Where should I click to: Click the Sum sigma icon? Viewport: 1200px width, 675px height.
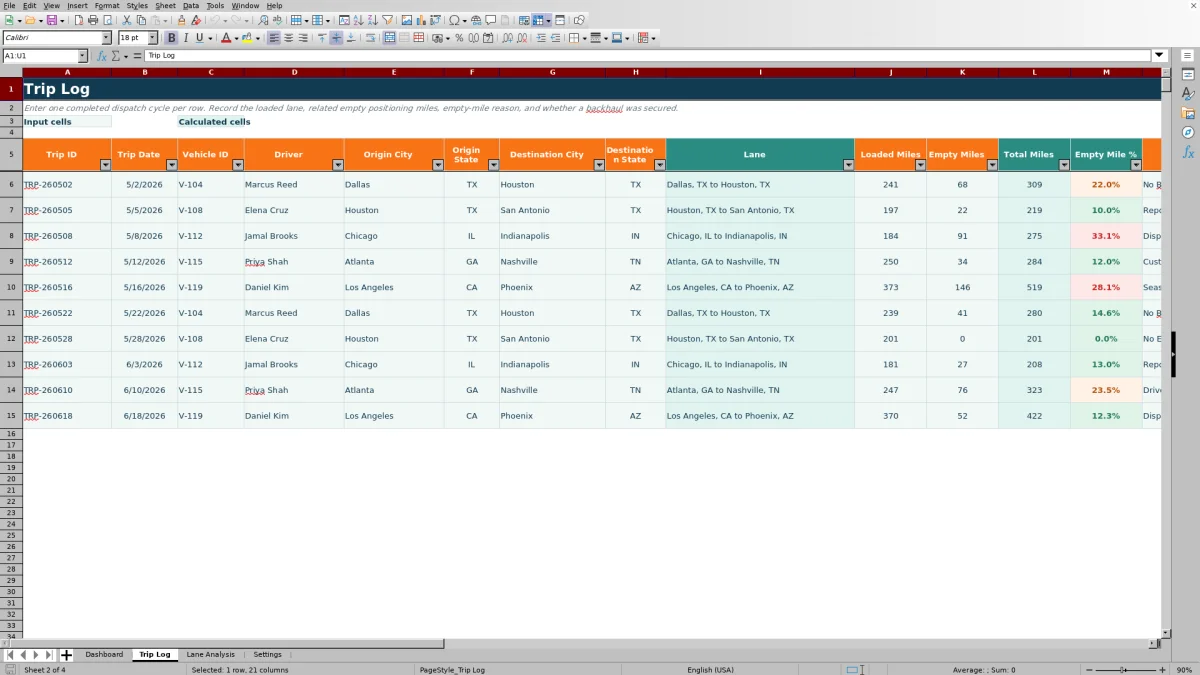click(x=116, y=56)
